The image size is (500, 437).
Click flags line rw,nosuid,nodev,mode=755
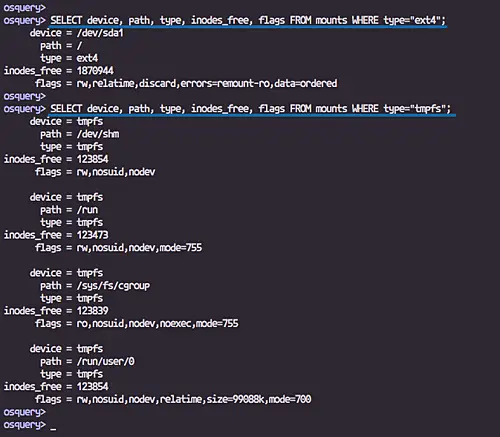tap(118, 248)
